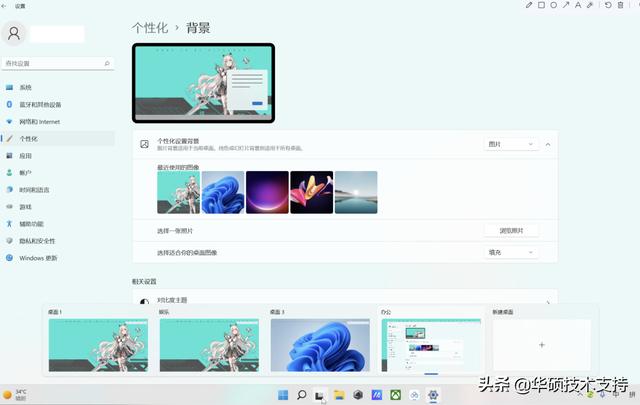This screenshot has width=640, height=405.
Task: Click inside the settings search field
Action: [x=58, y=63]
